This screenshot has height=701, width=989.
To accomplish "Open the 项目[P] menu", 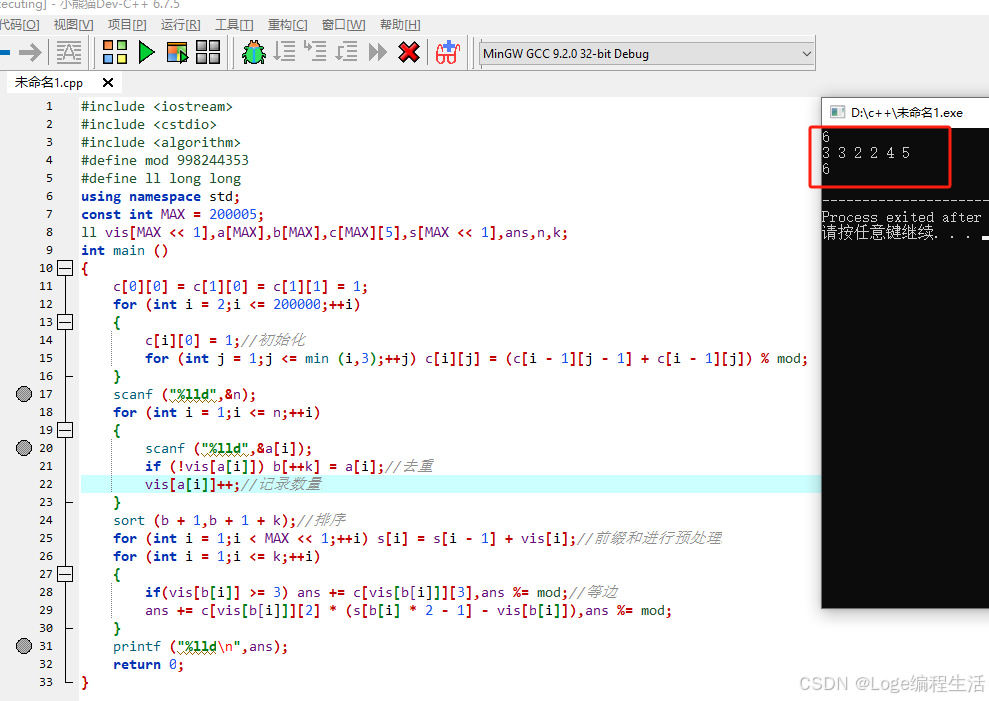I will pyautogui.click(x=127, y=25).
